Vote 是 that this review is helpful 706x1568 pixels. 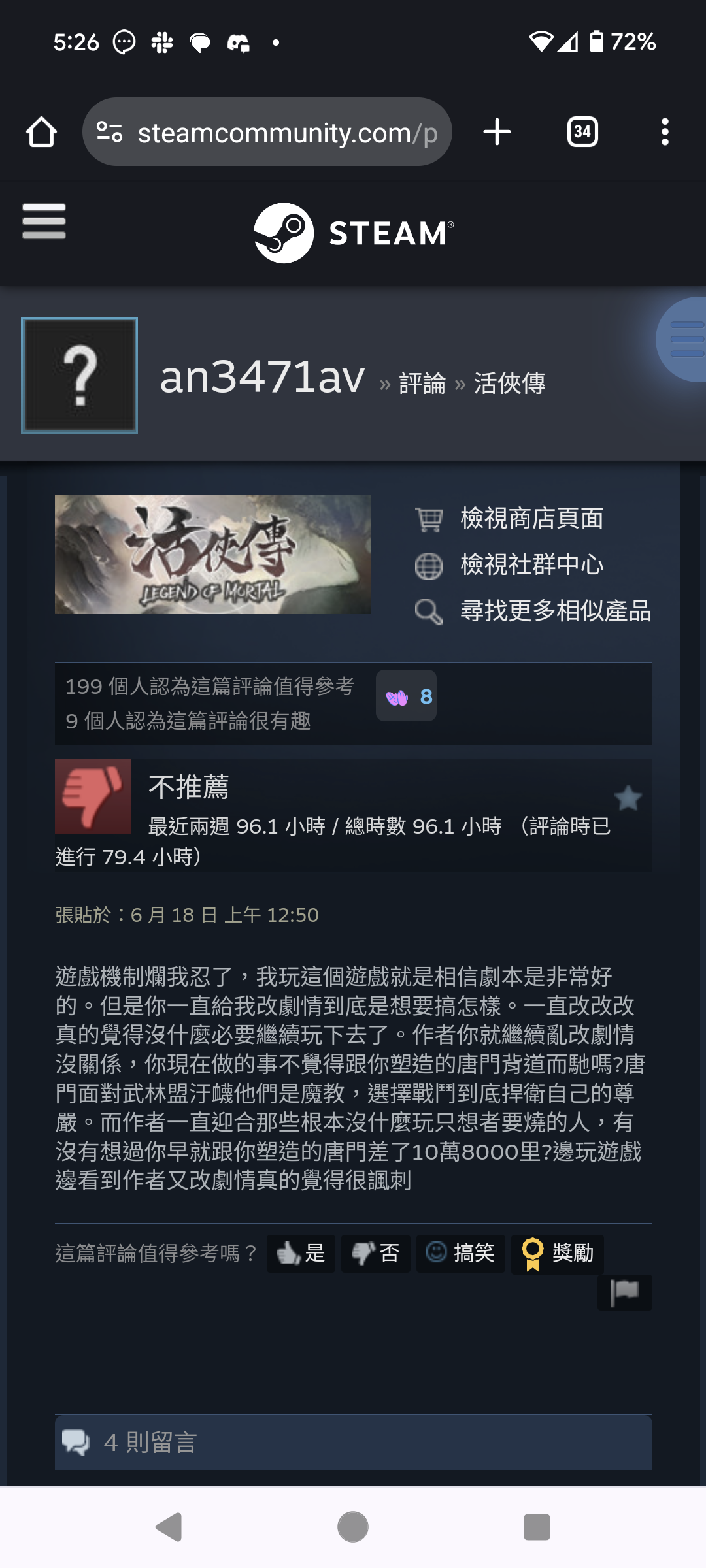point(301,1253)
